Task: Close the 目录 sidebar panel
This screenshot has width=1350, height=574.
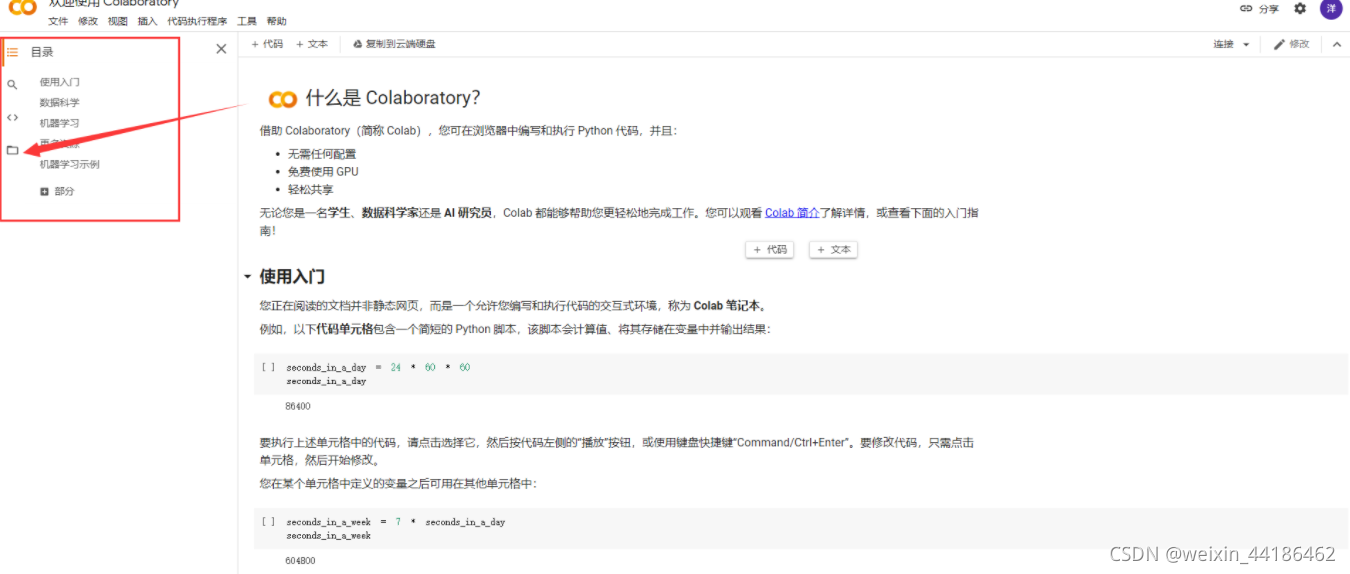Action: [x=221, y=49]
